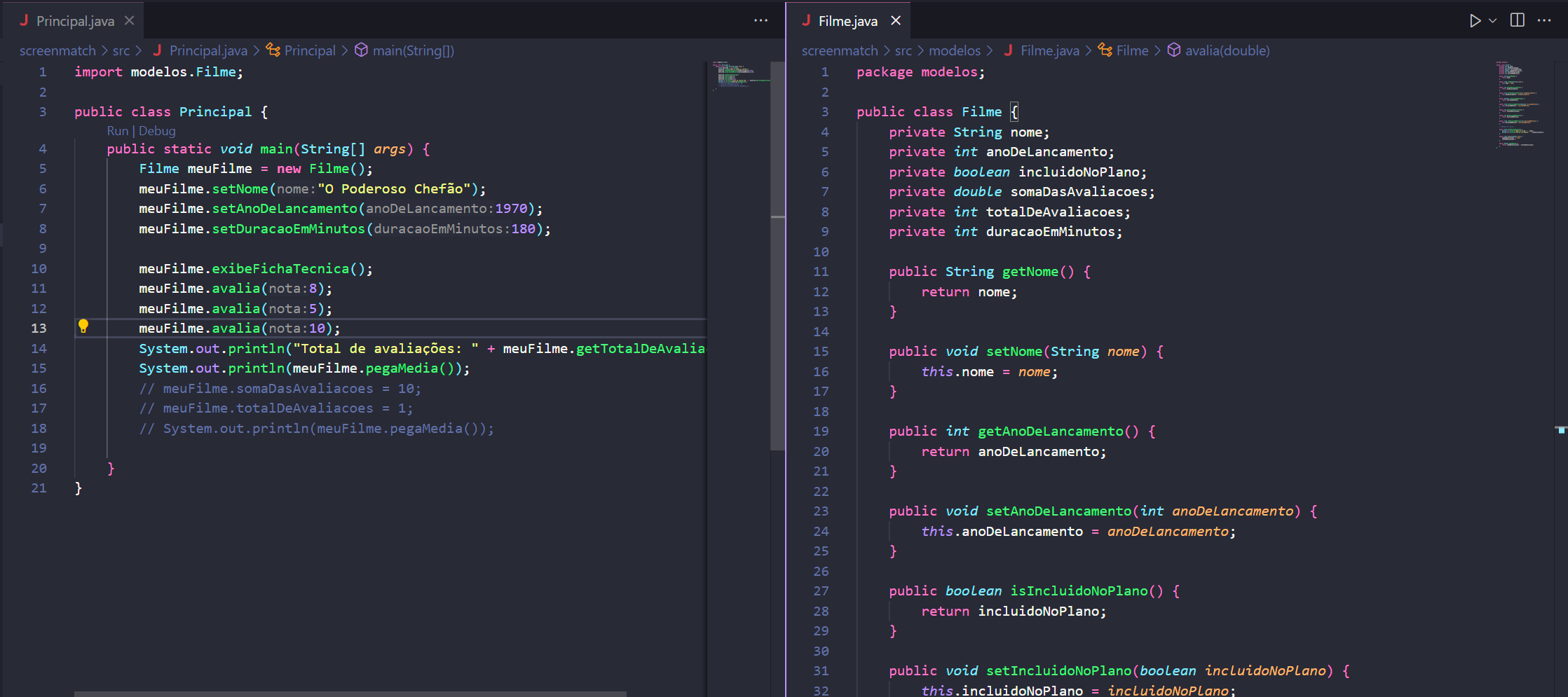Click method name 'getAnoDeLancamento'

click(x=1050, y=431)
